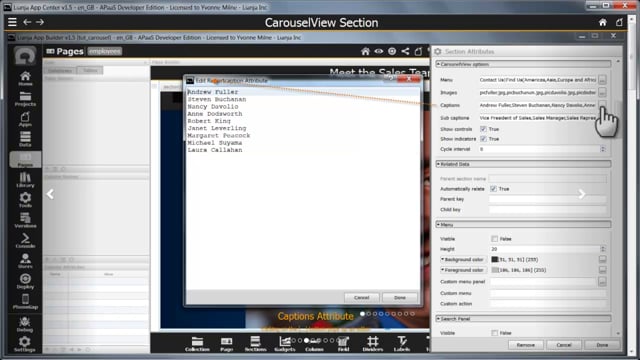Toggle the Menu section Visible checkbox
The image size is (640, 360).
495,239
